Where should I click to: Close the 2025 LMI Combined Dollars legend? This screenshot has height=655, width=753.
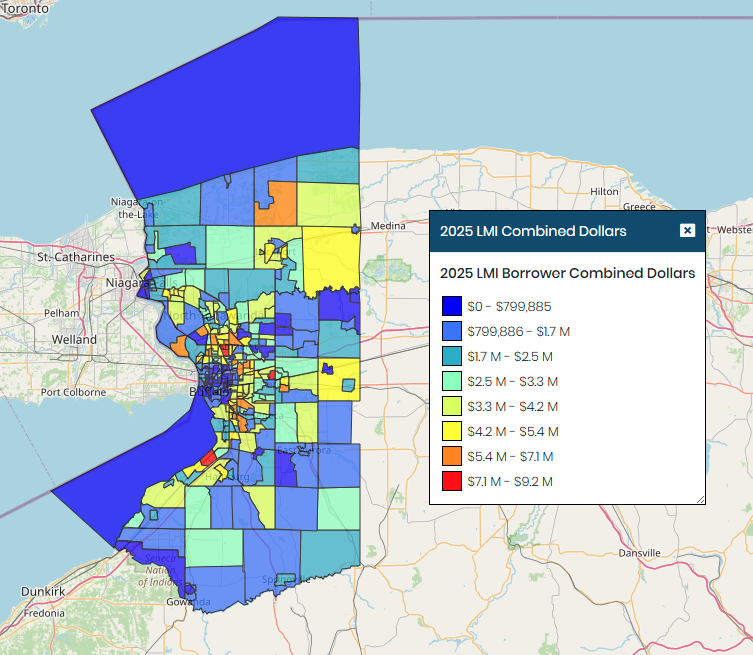(687, 230)
